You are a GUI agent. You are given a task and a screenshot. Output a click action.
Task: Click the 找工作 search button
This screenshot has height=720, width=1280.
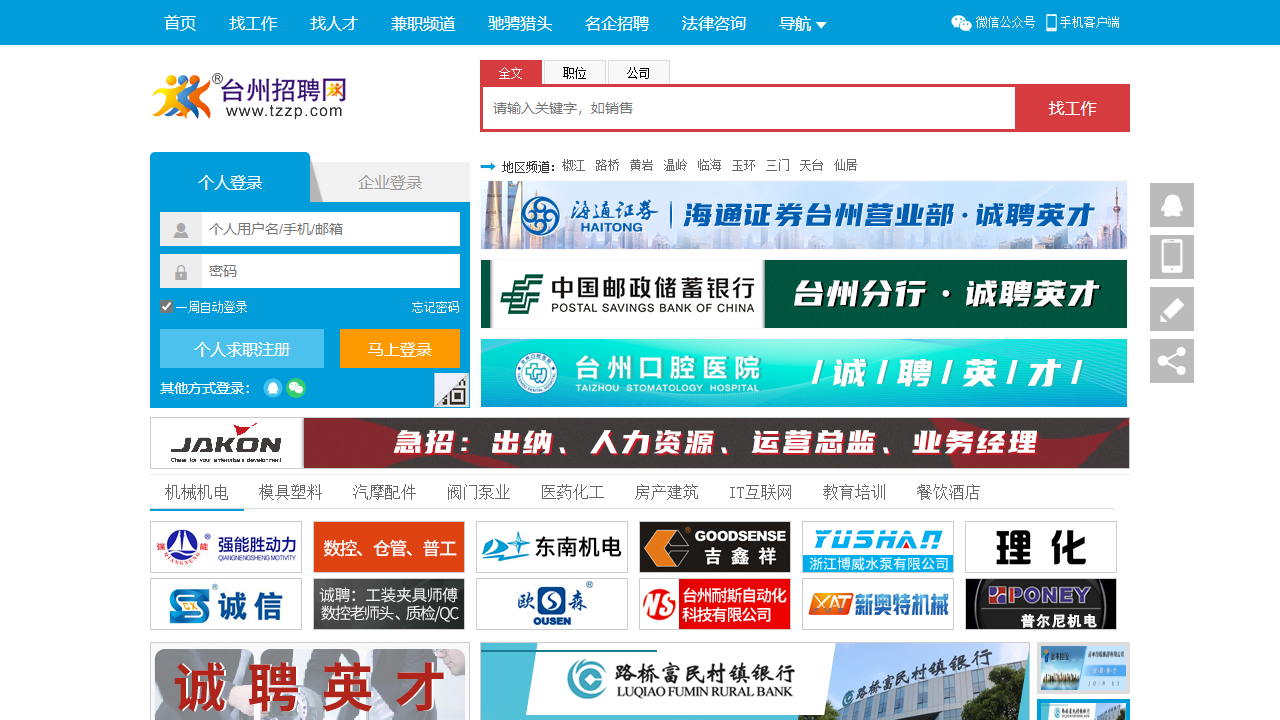(1072, 108)
